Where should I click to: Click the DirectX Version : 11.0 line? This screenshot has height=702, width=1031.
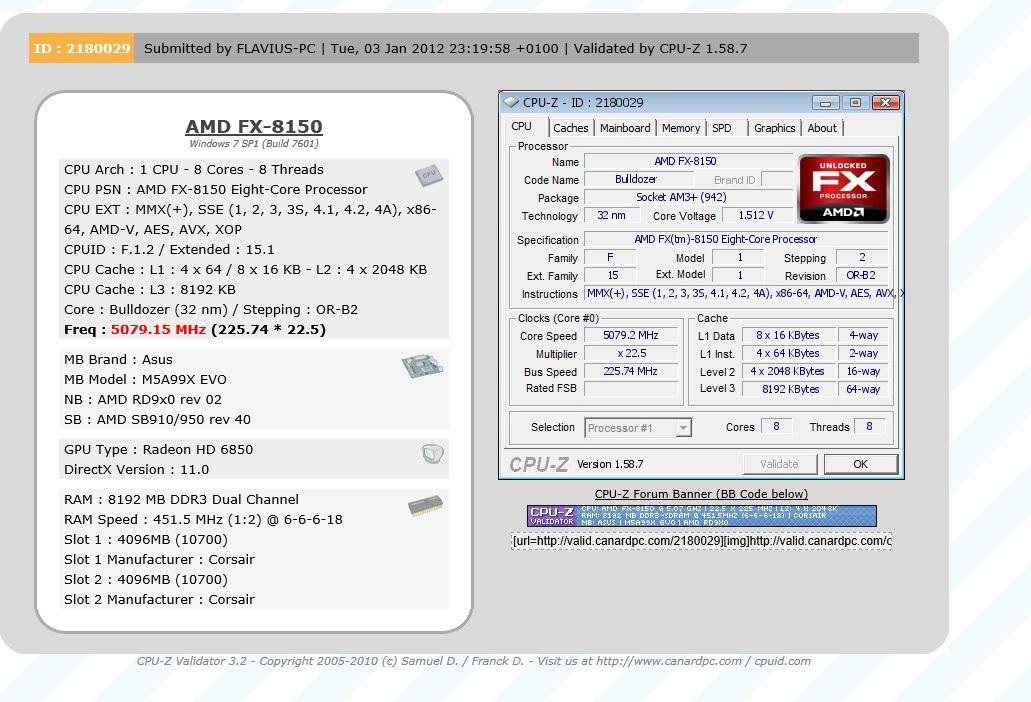click(x=137, y=469)
